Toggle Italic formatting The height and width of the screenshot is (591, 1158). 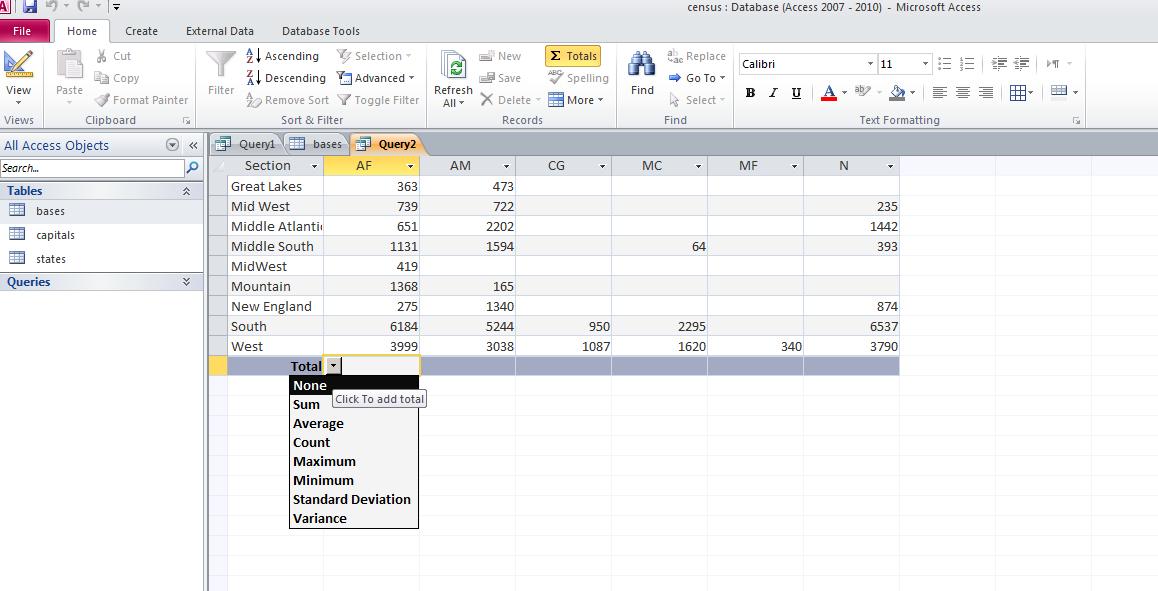click(773, 93)
